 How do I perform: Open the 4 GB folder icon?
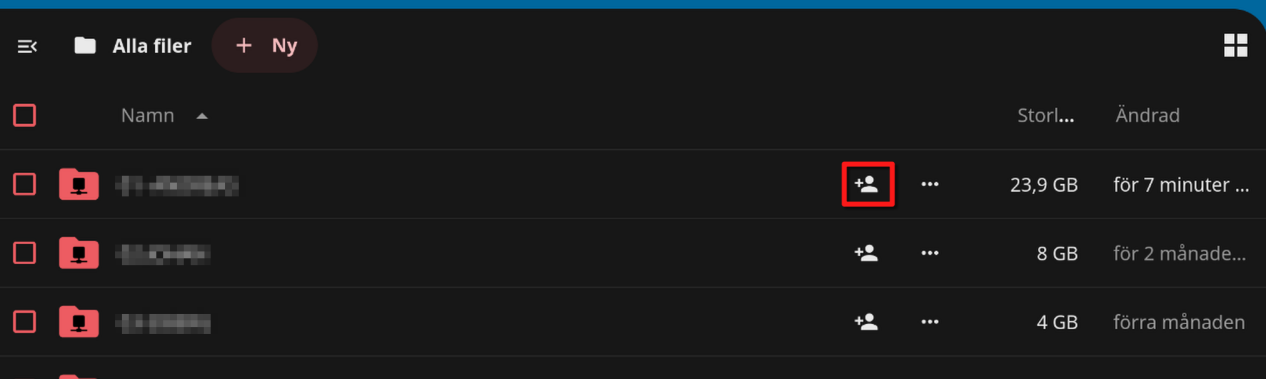(79, 322)
